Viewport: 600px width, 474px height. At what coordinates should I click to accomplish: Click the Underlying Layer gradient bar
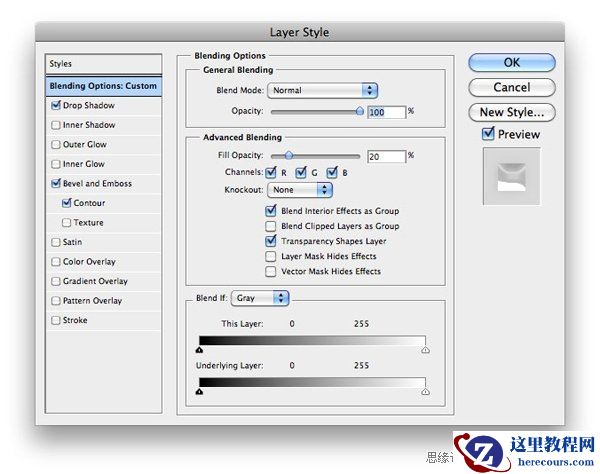coord(312,383)
